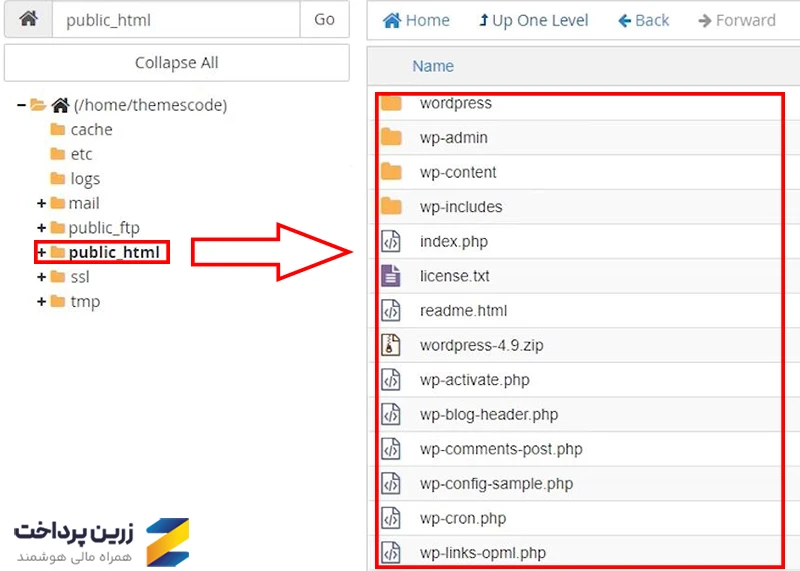Expand the ssl folder tree node
800x571 pixels.
pyautogui.click(x=41, y=277)
